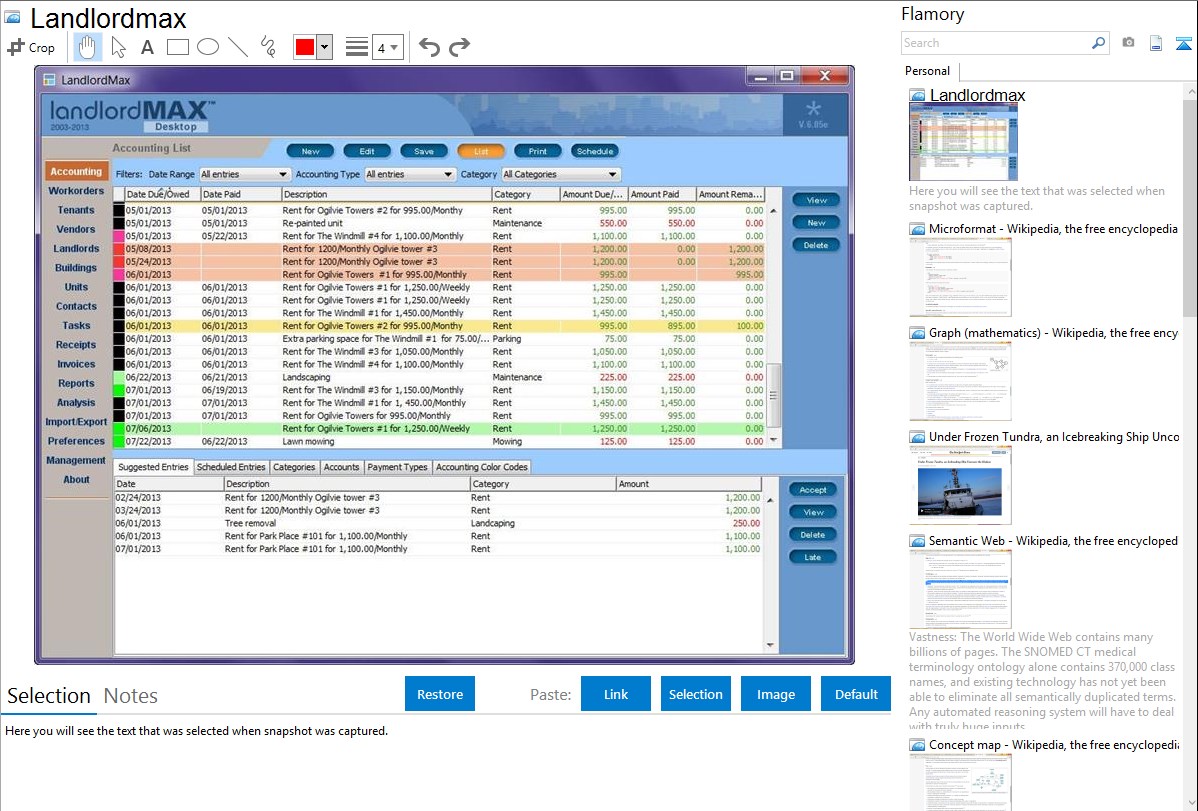Focus the Flamory Search field

996,43
